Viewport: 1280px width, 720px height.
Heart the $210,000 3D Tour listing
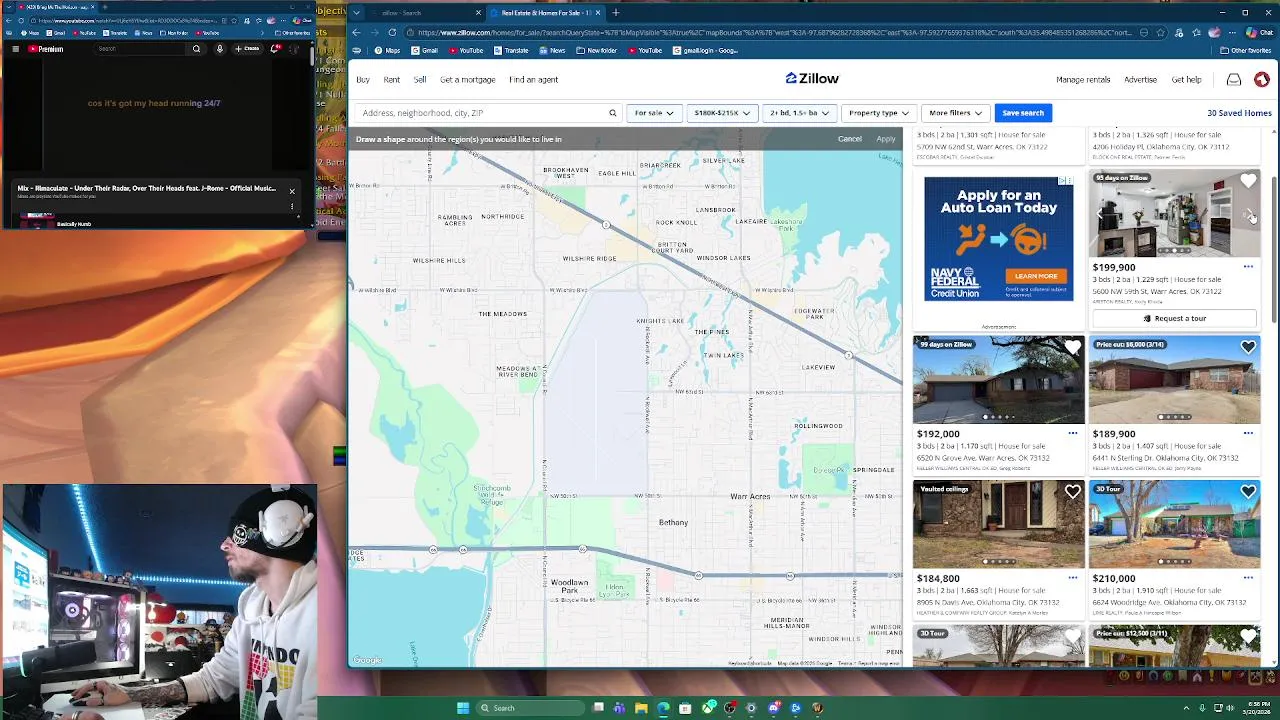coord(1248,492)
